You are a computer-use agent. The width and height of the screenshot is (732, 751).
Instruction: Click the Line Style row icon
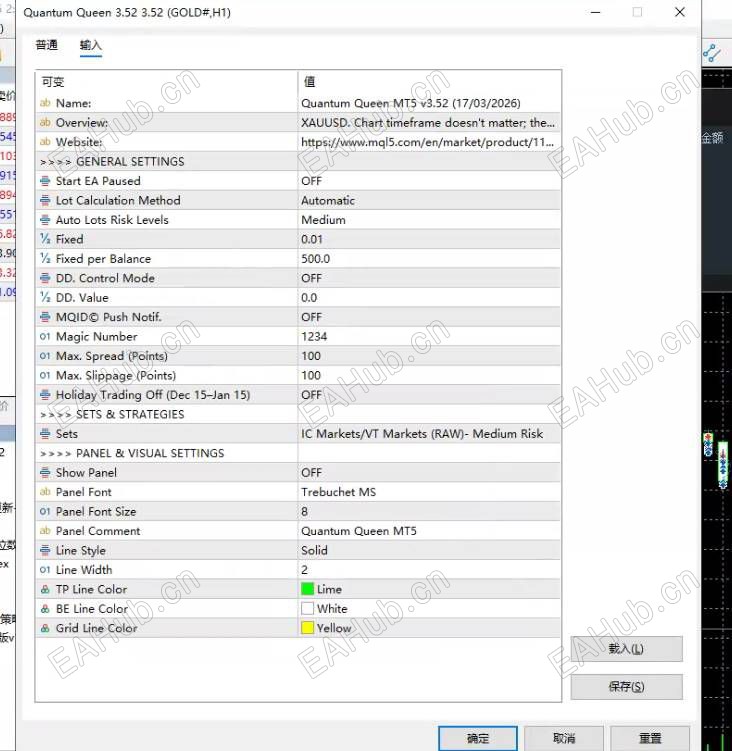tap(45, 550)
